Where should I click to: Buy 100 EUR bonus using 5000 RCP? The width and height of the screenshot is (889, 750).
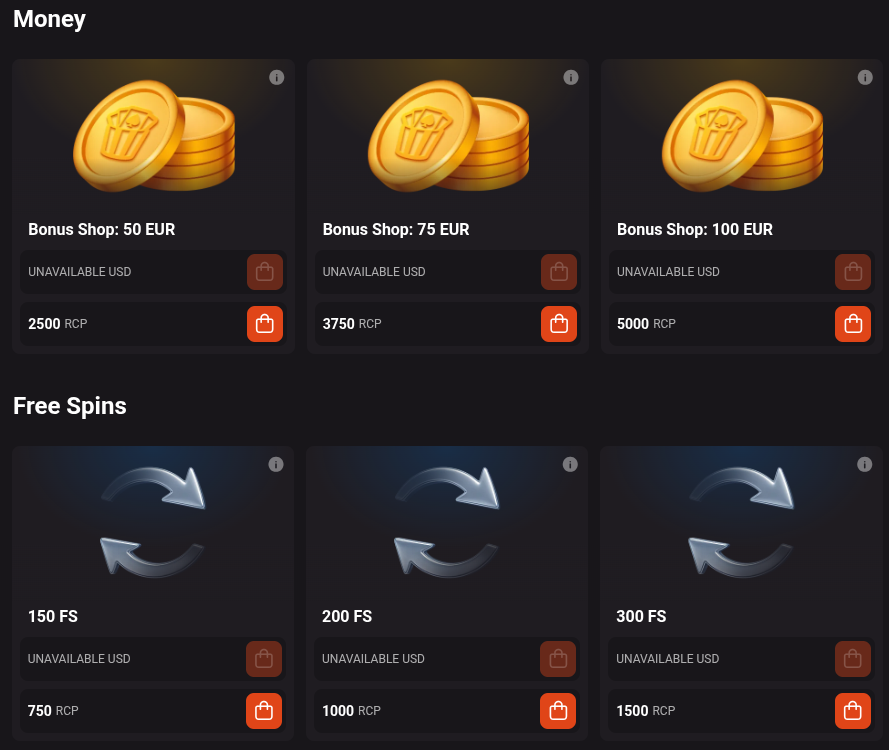point(853,323)
